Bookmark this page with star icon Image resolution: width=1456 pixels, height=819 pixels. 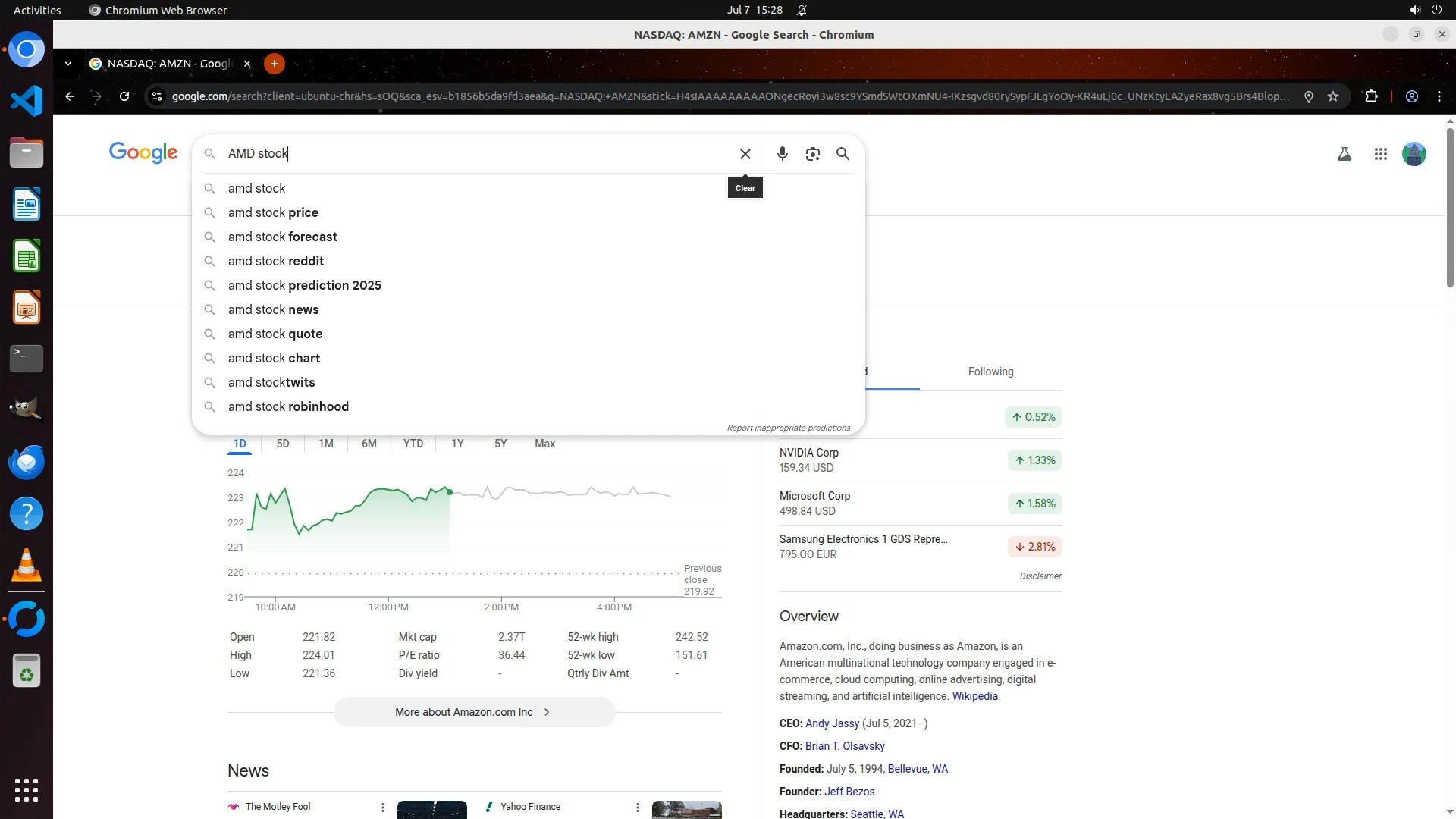point(1333,96)
